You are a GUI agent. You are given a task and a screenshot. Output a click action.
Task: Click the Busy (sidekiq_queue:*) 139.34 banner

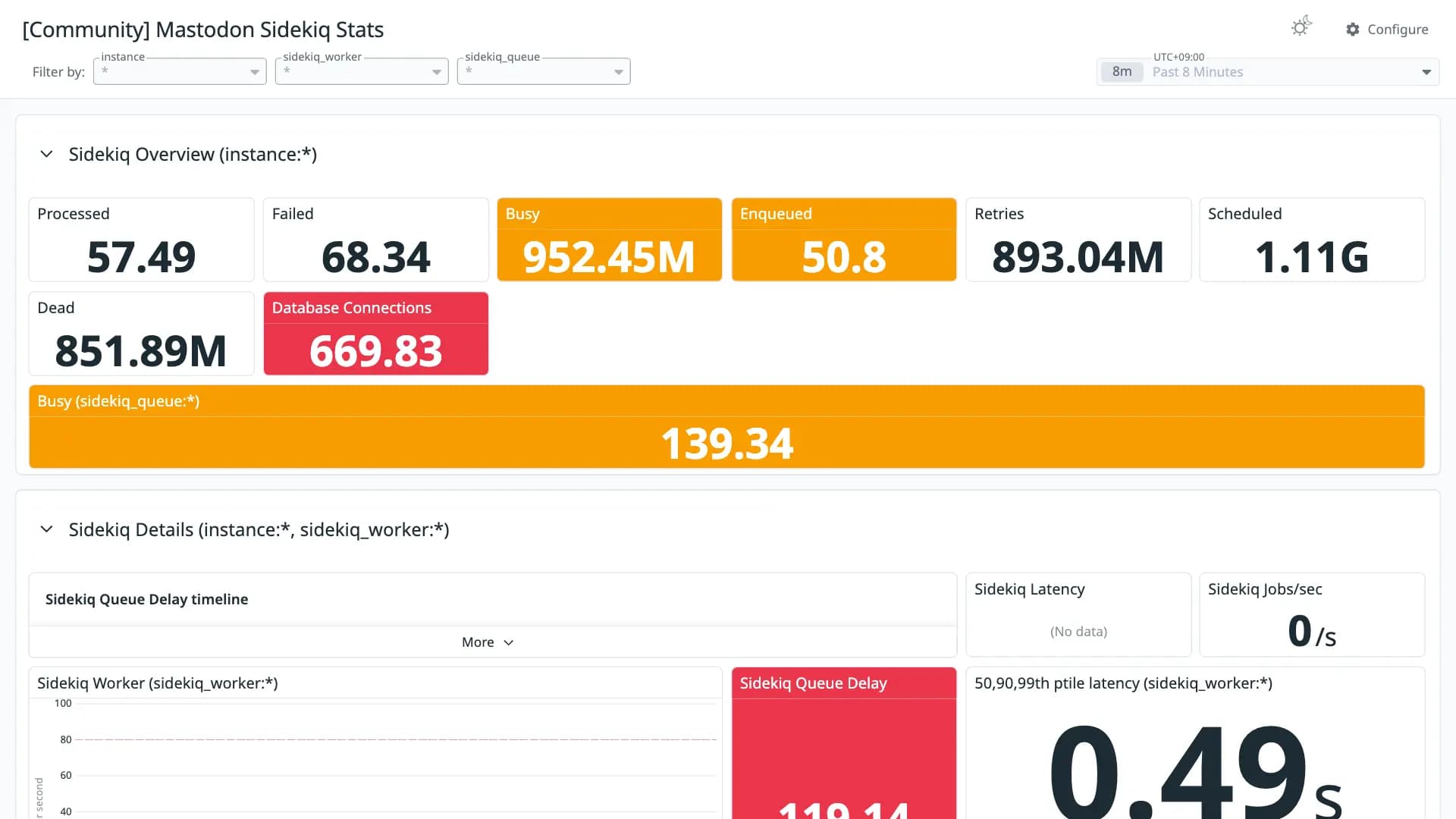click(x=726, y=427)
